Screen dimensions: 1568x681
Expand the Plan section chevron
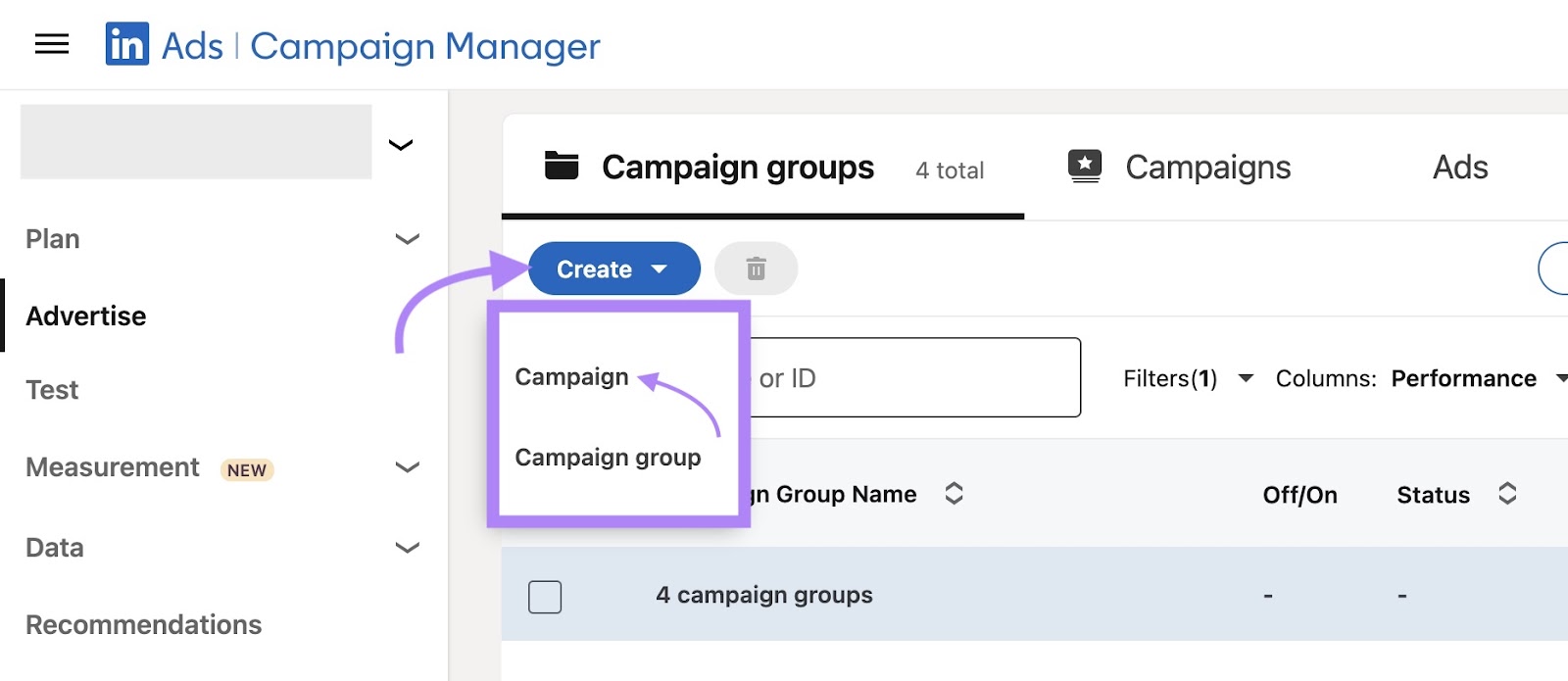(x=405, y=239)
